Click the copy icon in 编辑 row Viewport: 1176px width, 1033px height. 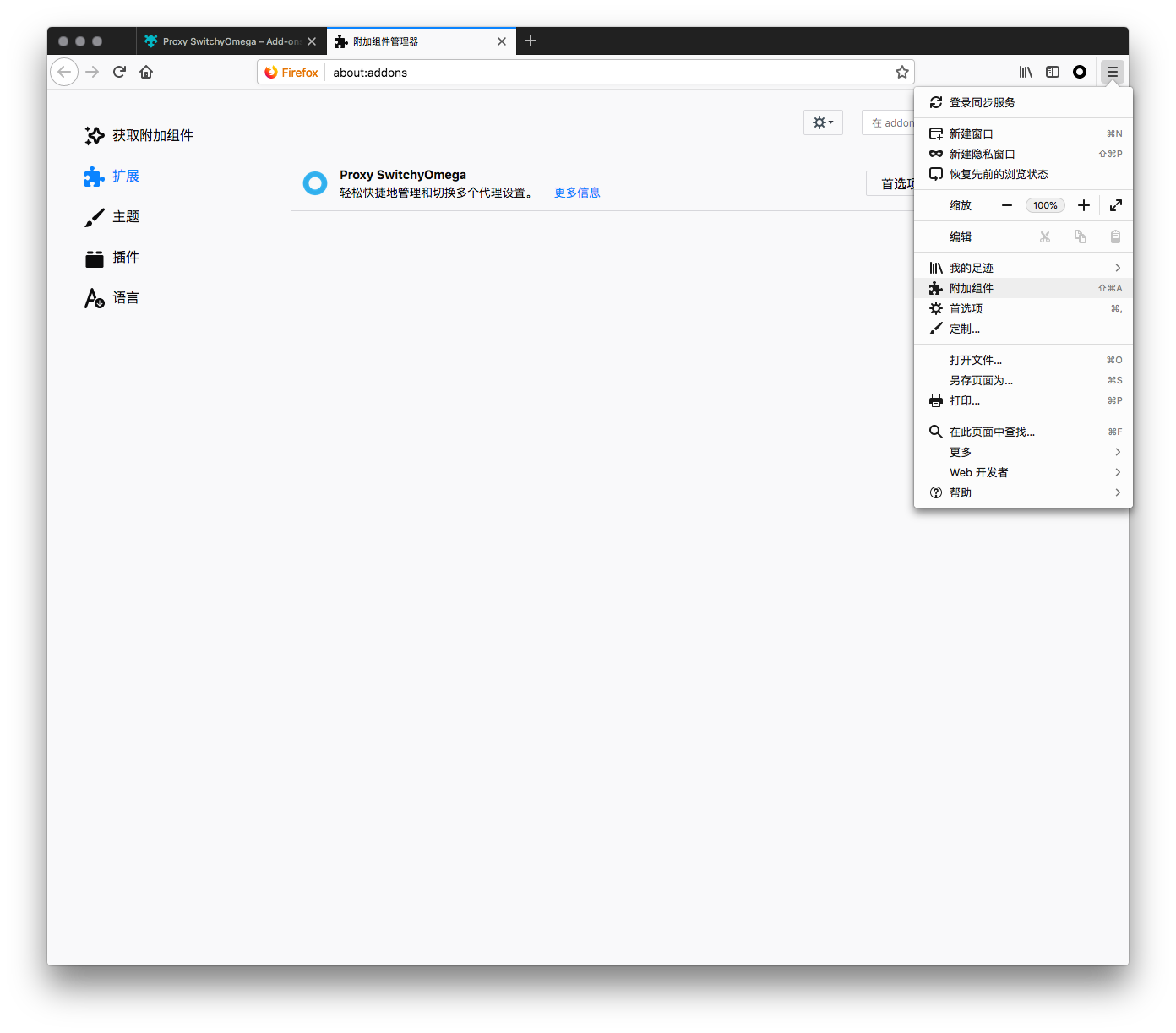[1080, 237]
